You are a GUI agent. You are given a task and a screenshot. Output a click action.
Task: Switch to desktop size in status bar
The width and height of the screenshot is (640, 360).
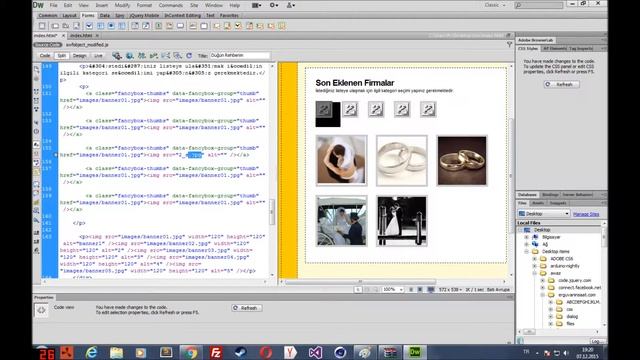[431, 289]
